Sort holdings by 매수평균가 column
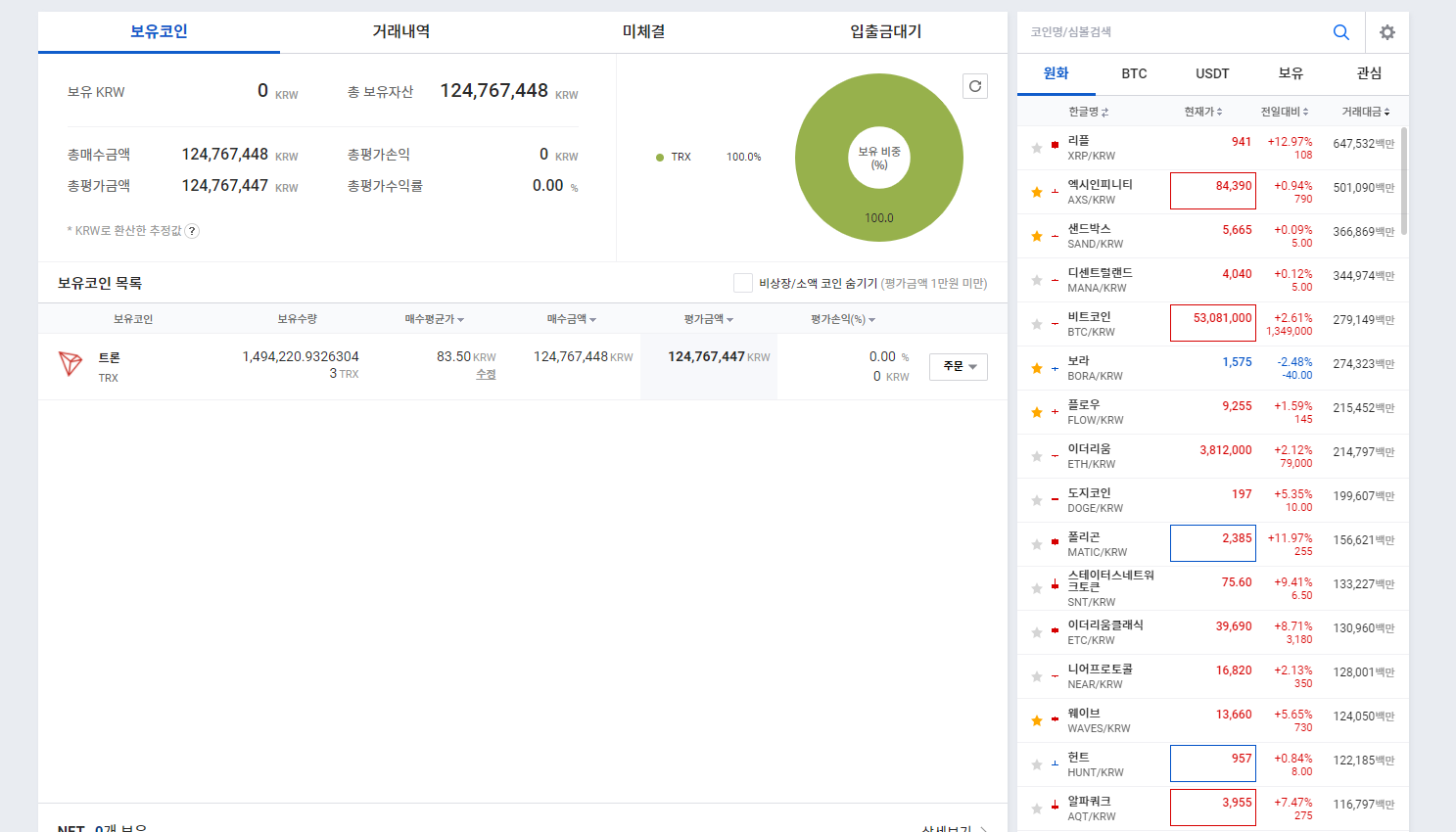 tap(434, 319)
